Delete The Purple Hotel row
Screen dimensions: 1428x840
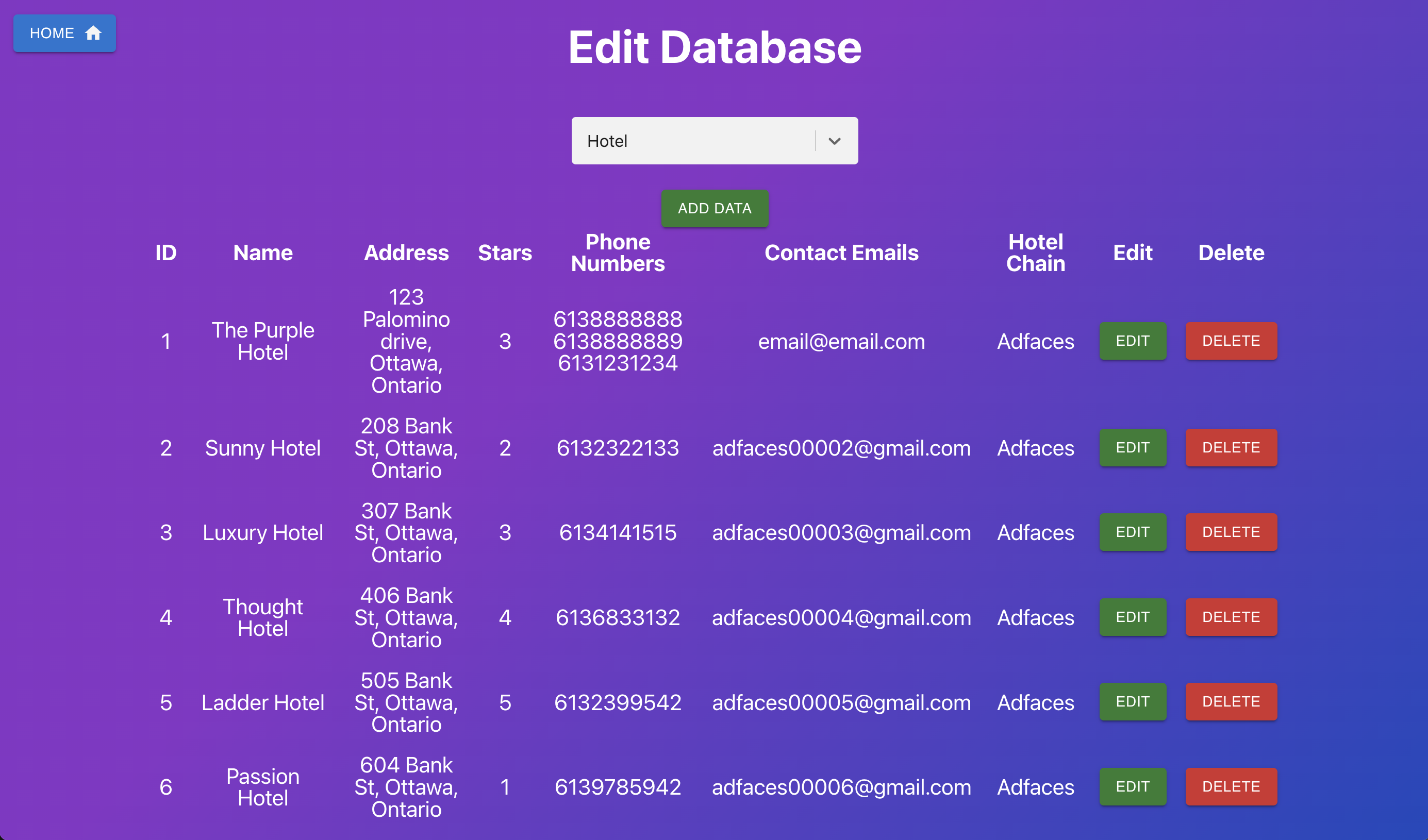pos(1231,341)
